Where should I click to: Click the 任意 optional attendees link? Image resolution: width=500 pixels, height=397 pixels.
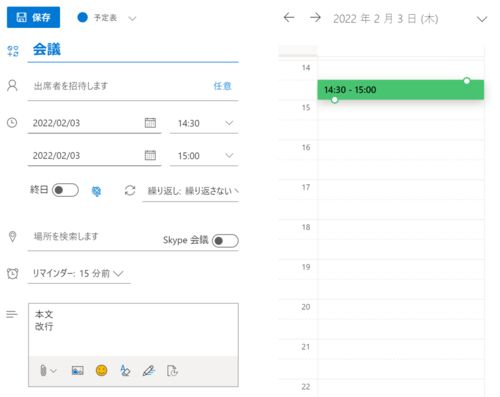[x=222, y=86]
